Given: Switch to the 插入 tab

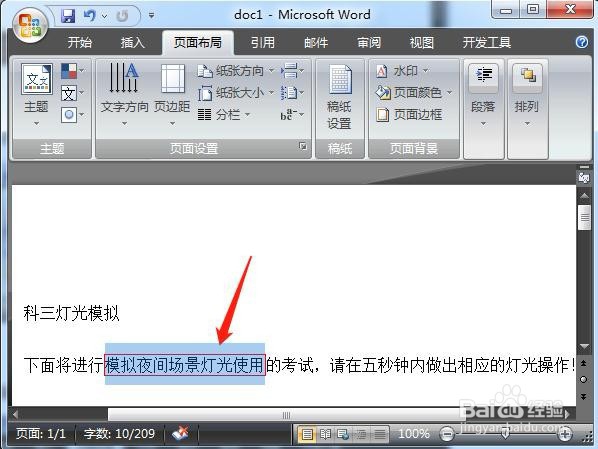Looking at the screenshot, I should 132,42.
